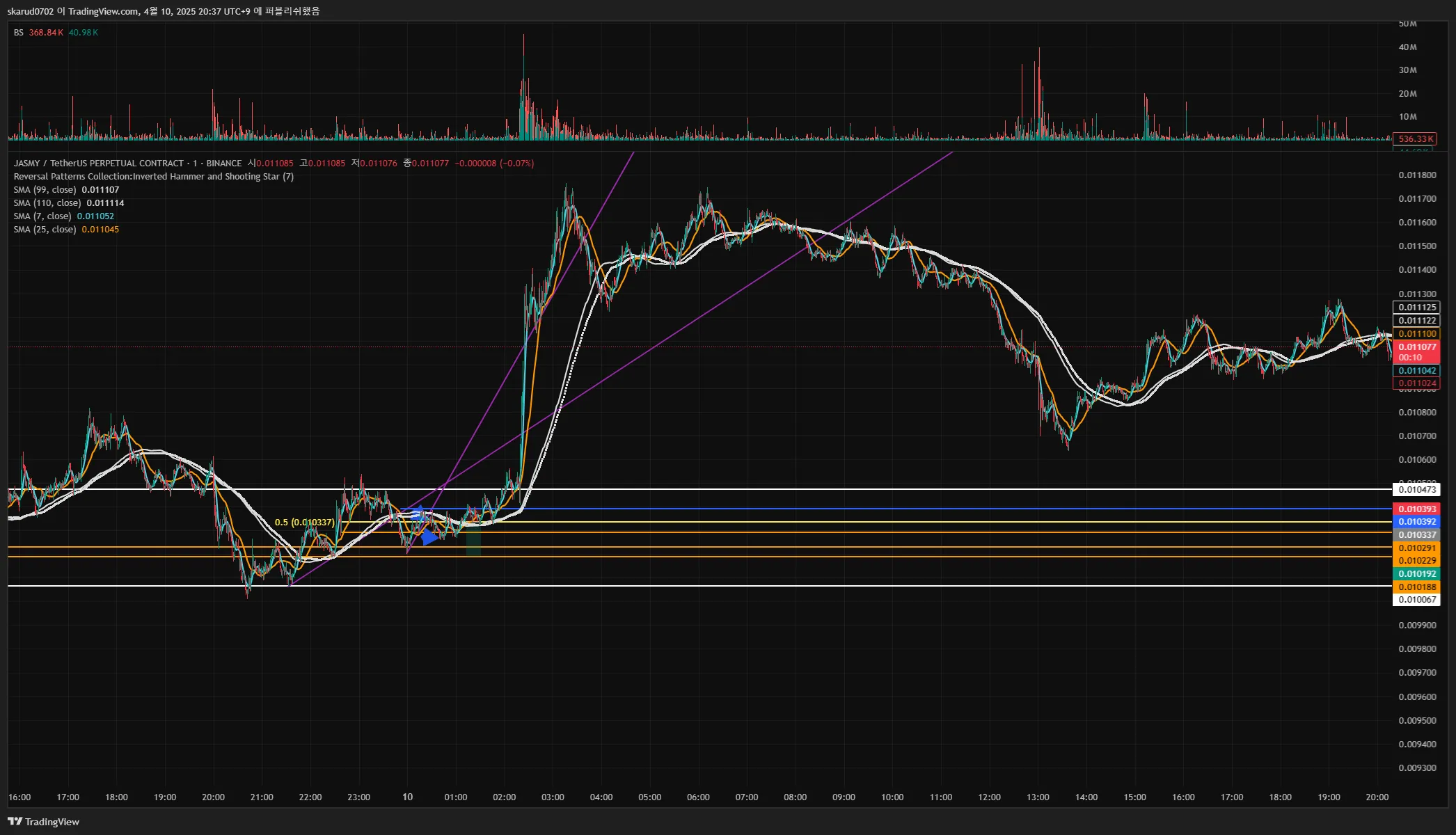Viewport: 1456px width, 835px height.
Task: Click the 03:00 time axis label
Action: [x=553, y=797]
